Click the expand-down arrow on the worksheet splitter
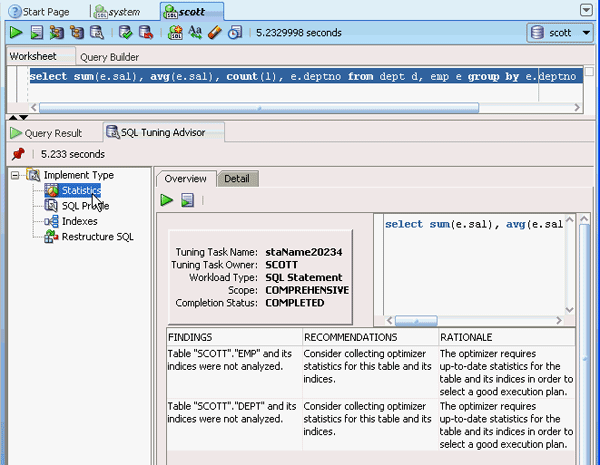This screenshot has width=600, height=465. click(24, 117)
